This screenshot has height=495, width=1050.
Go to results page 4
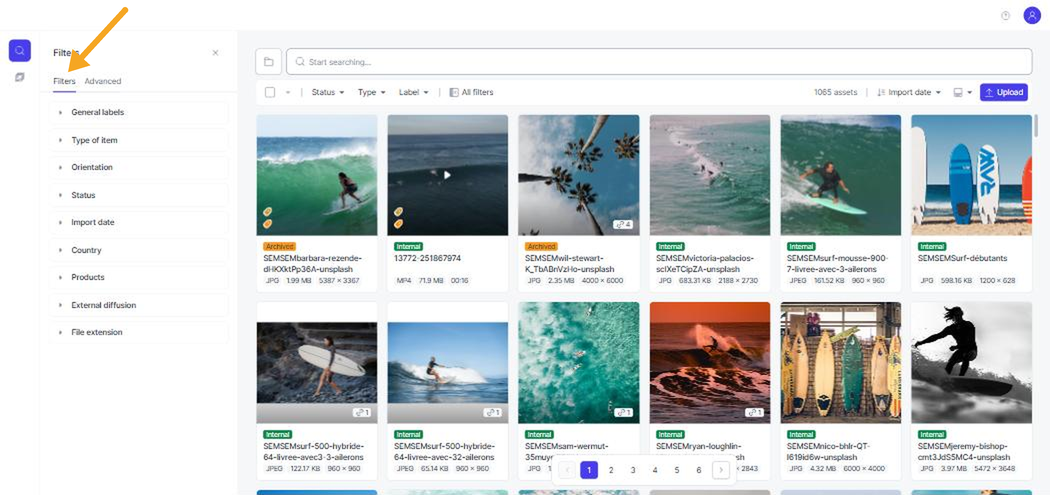pyautogui.click(x=655, y=470)
